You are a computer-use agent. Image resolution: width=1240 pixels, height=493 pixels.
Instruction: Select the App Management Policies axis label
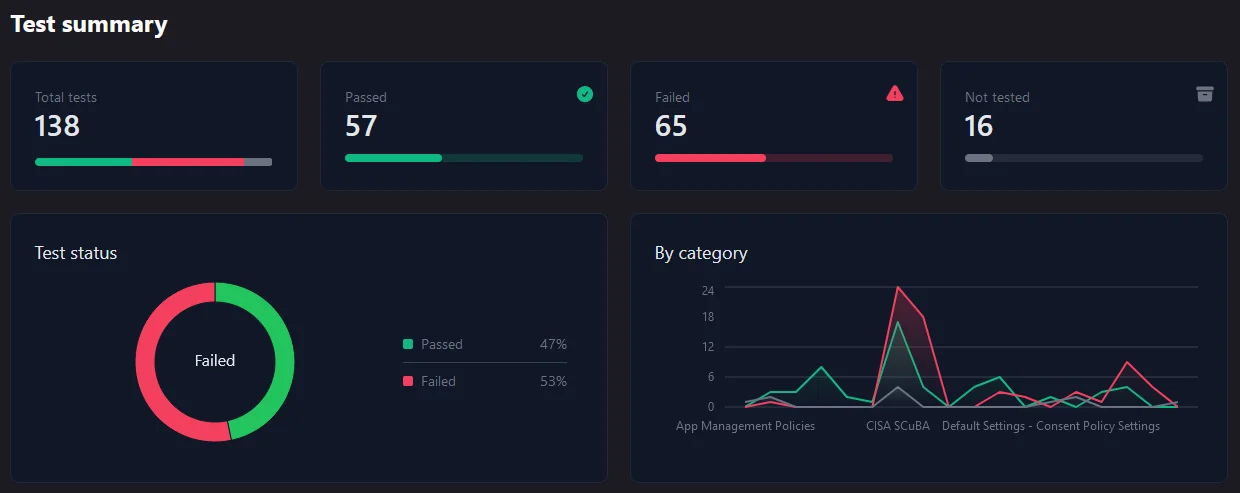click(745, 426)
